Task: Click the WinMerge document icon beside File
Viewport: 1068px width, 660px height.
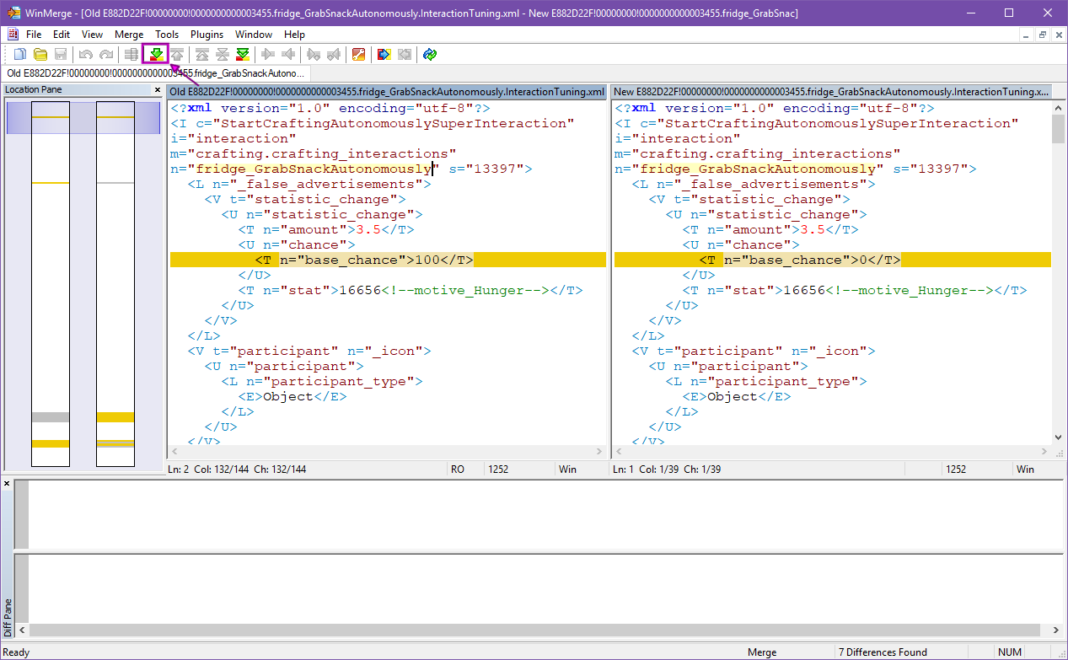Action: (12, 34)
